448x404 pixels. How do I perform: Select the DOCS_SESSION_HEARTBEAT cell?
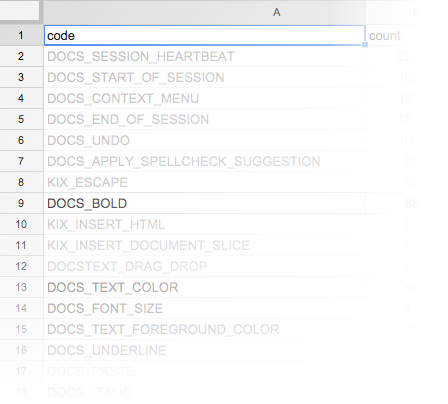tap(205, 56)
